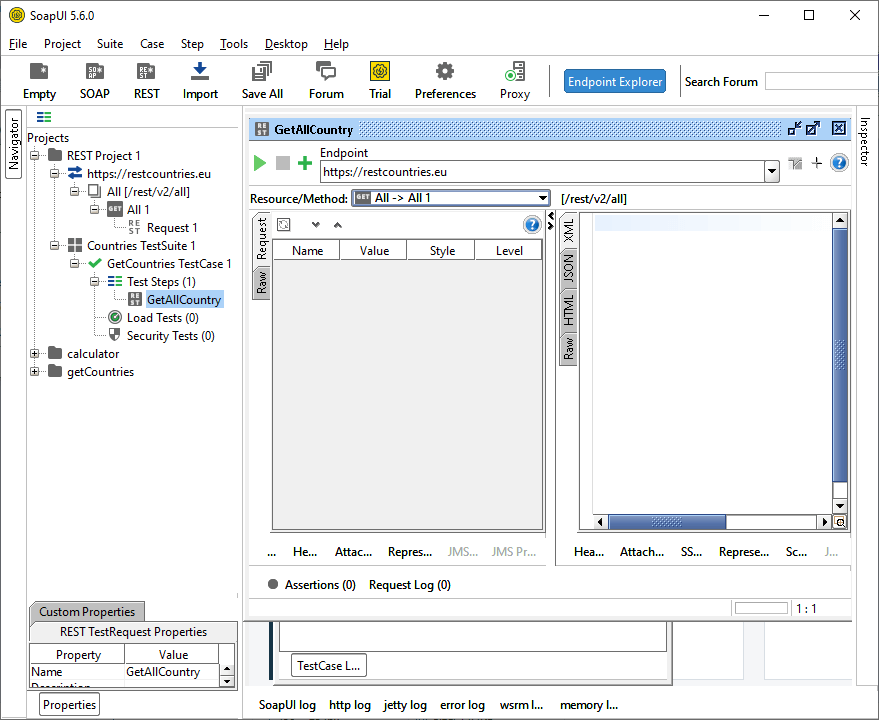Click online help icon beside endpoint
Image resolution: width=879 pixels, height=720 pixels.
[x=839, y=163]
